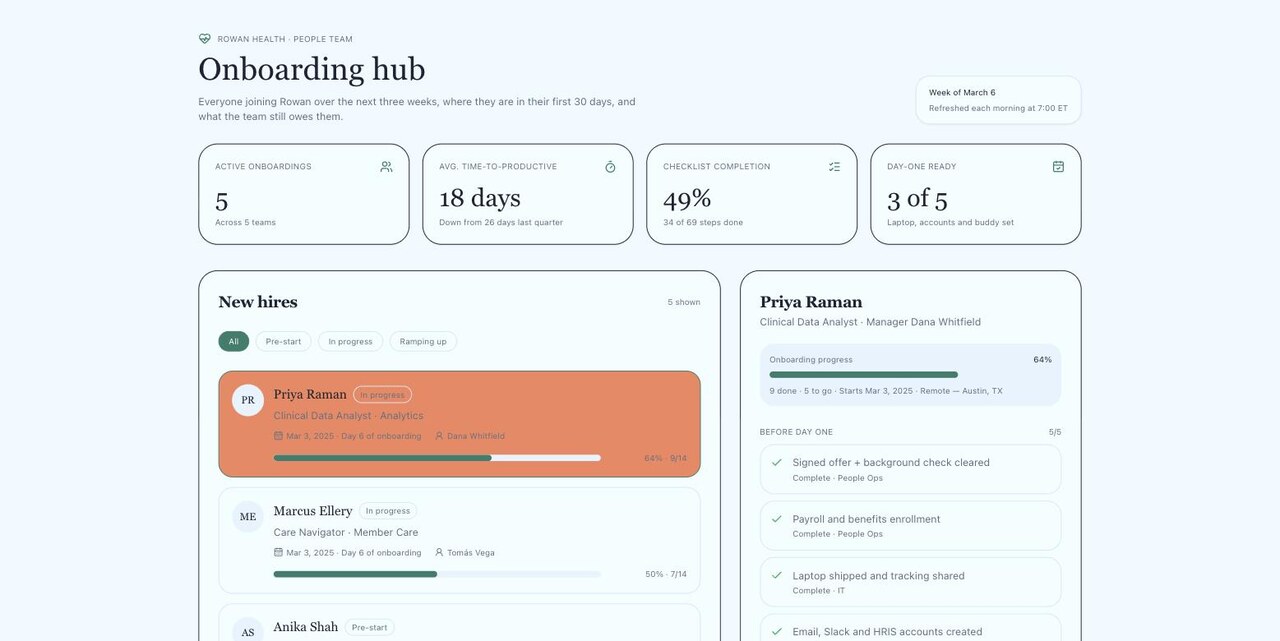The image size is (1280, 641).
Task: Click the Day-One Ready calendar check icon
Action: pos(1058,167)
